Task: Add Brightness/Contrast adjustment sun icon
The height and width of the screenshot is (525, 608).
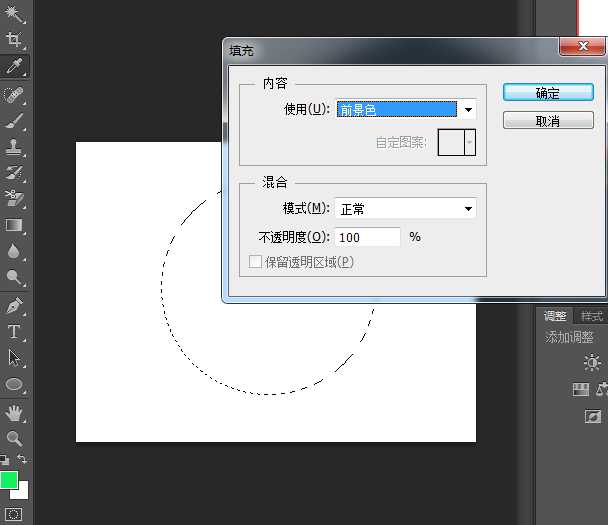Action: click(592, 363)
